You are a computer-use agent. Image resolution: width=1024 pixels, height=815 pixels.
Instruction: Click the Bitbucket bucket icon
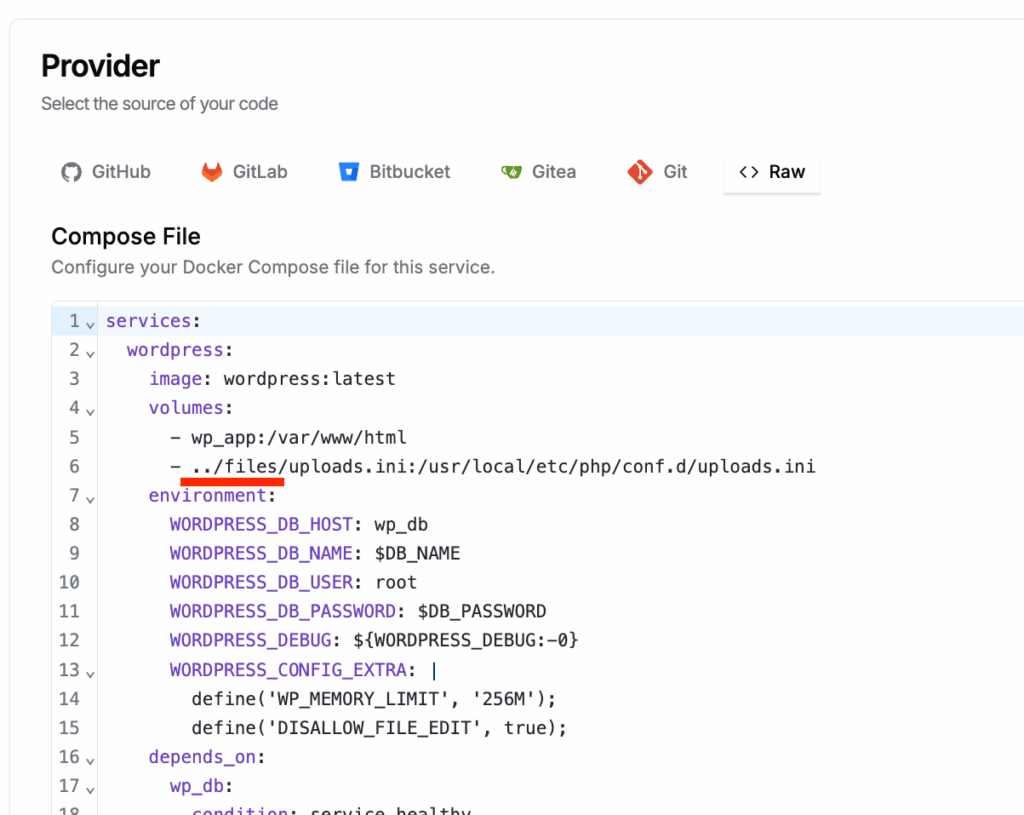pyautogui.click(x=349, y=171)
